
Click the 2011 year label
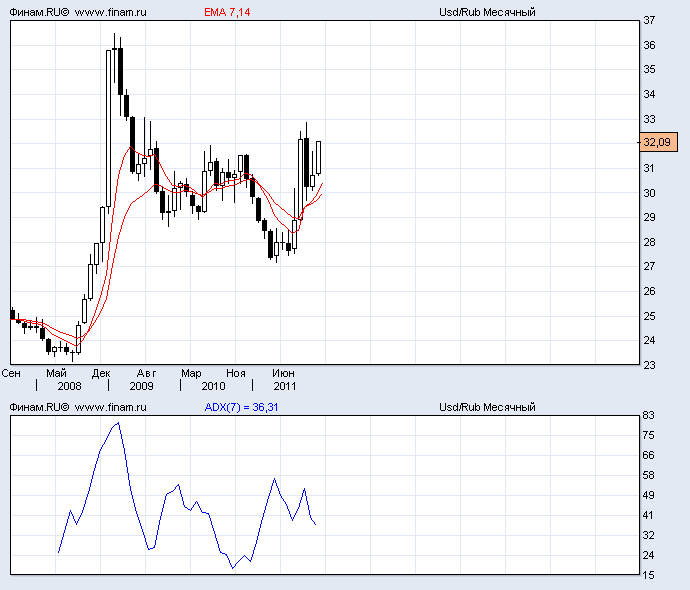pyautogui.click(x=285, y=386)
